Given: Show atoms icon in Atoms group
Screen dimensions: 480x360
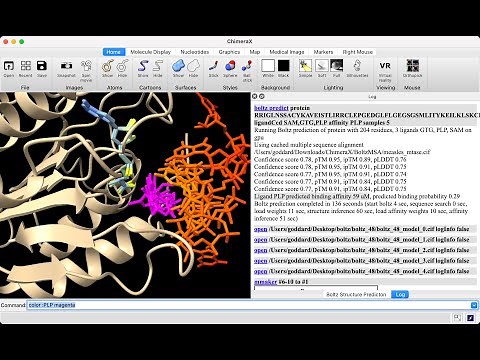Looking at the screenshot, I should point(107,66).
